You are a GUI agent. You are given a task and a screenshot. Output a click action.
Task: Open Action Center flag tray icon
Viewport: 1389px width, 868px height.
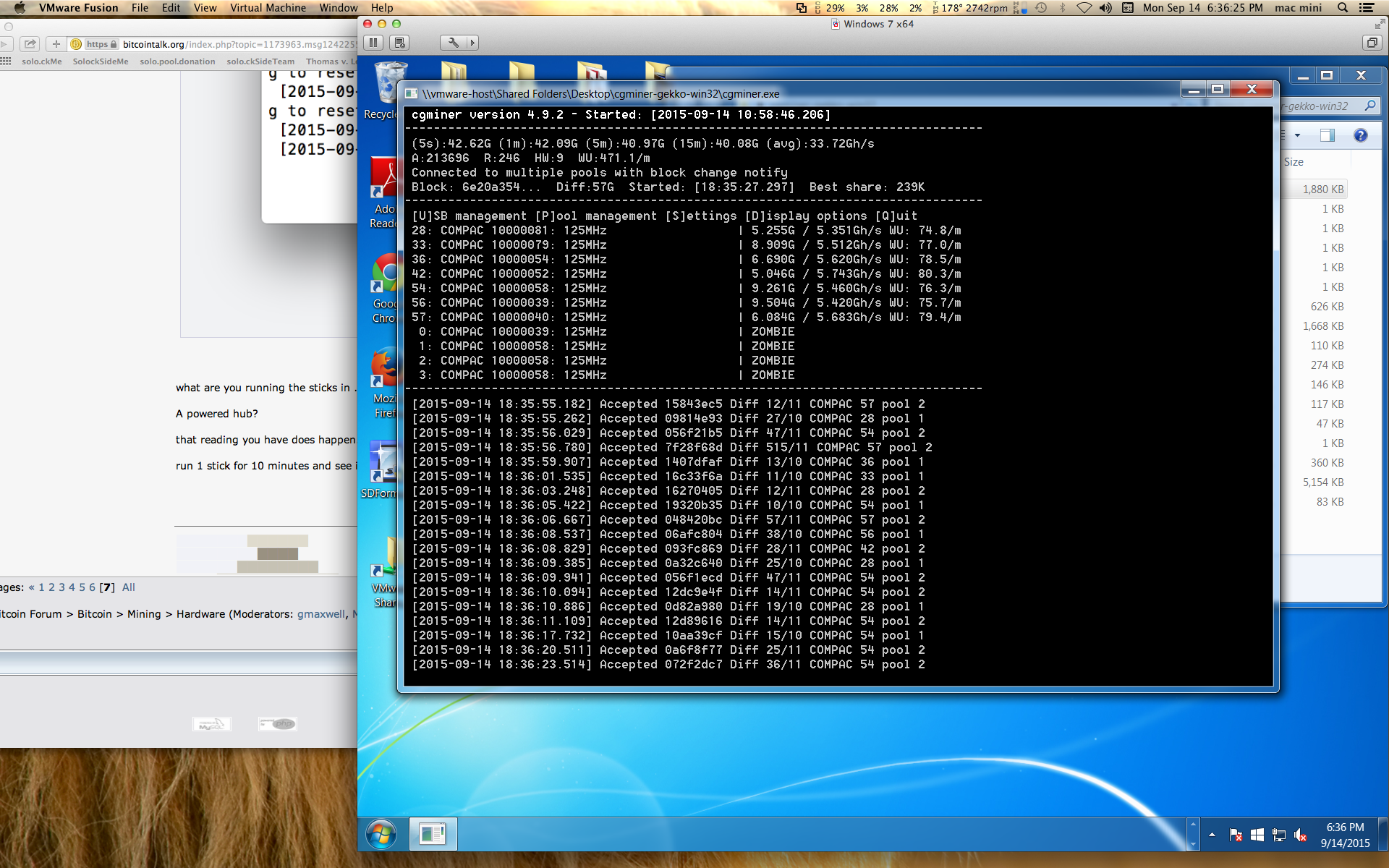(1236, 835)
